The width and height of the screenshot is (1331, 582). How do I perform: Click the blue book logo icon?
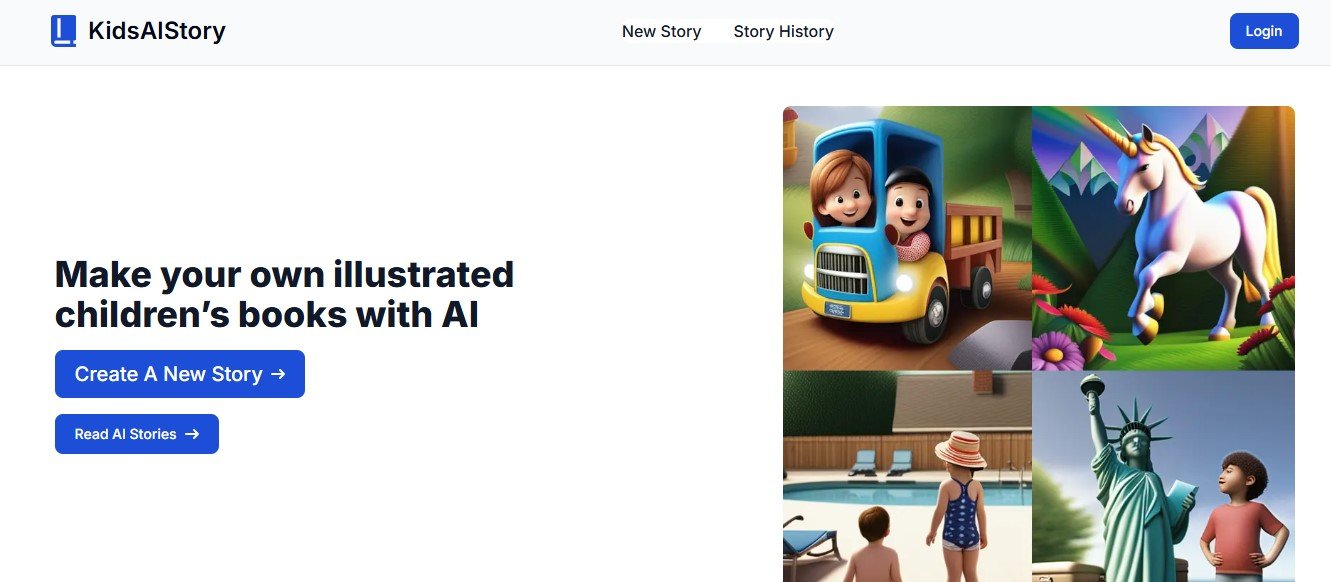click(x=63, y=31)
